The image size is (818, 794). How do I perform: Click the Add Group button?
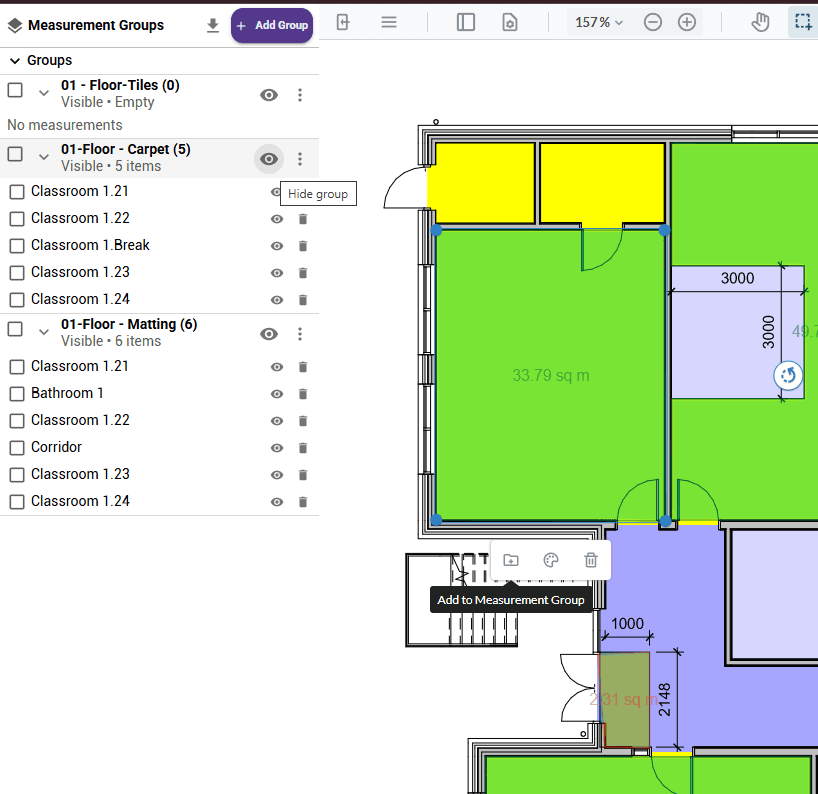coord(272,25)
